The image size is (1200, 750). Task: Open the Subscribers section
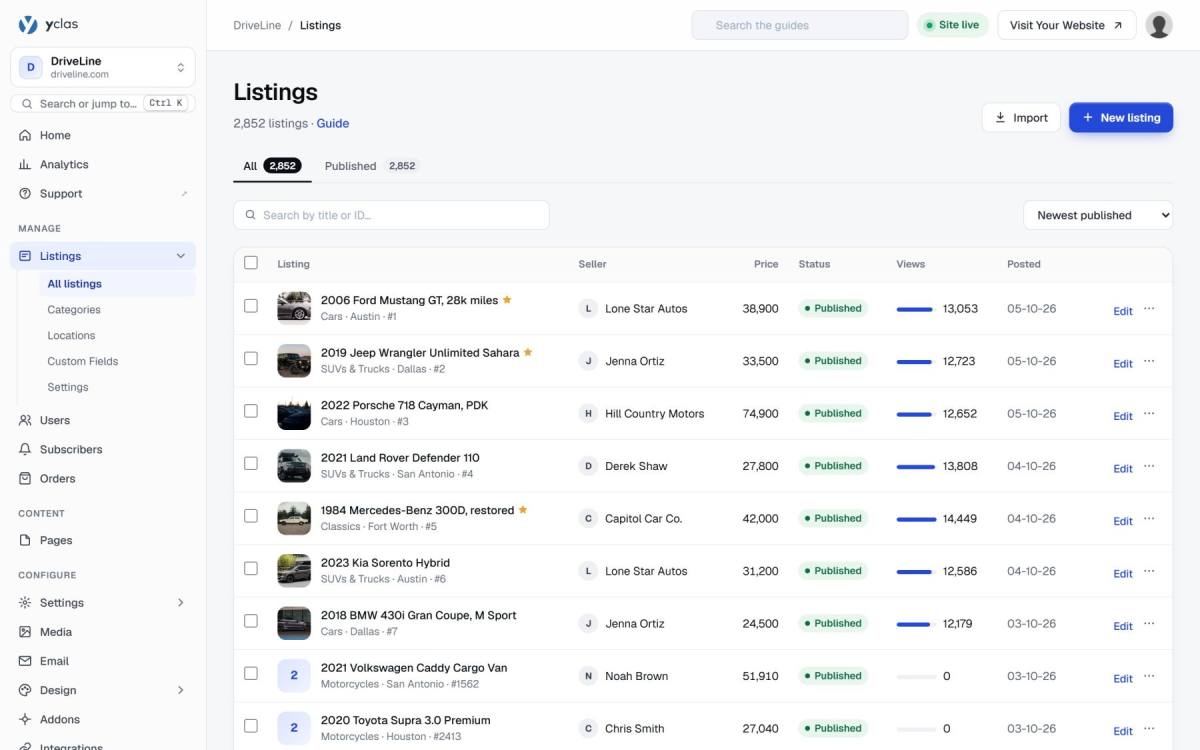click(x=103, y=449)
